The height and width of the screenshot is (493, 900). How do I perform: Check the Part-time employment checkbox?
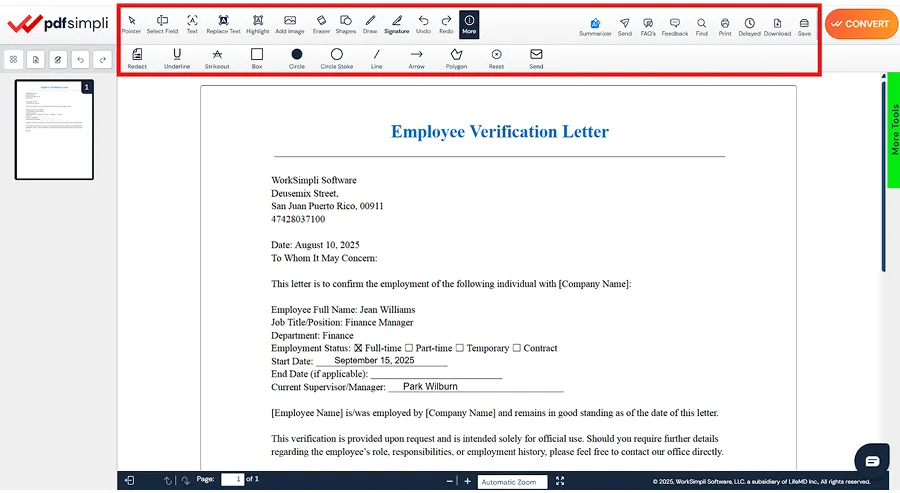click(408, 348)
